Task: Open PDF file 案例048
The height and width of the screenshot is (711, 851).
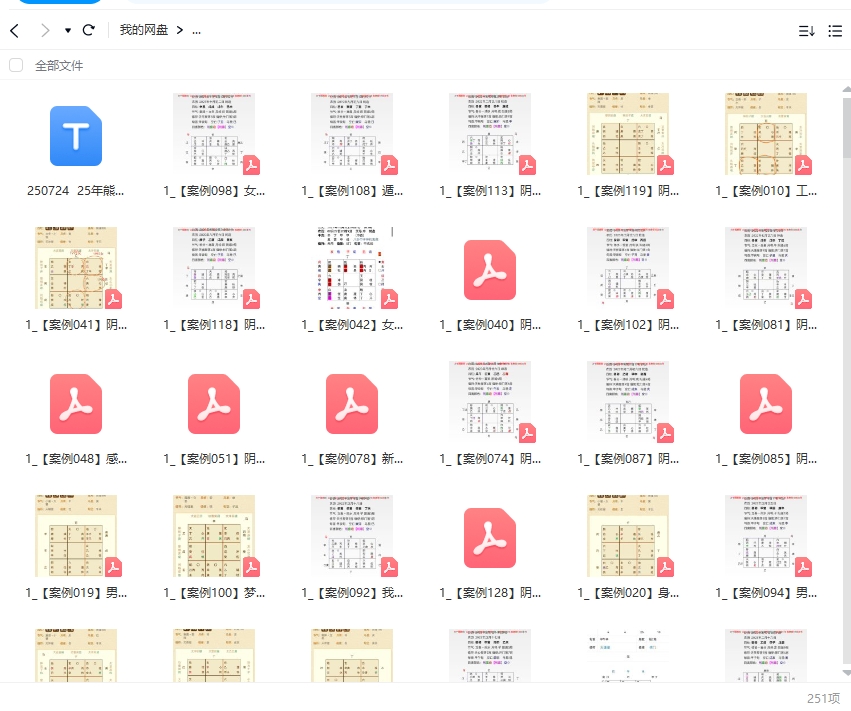Action: 76,404
